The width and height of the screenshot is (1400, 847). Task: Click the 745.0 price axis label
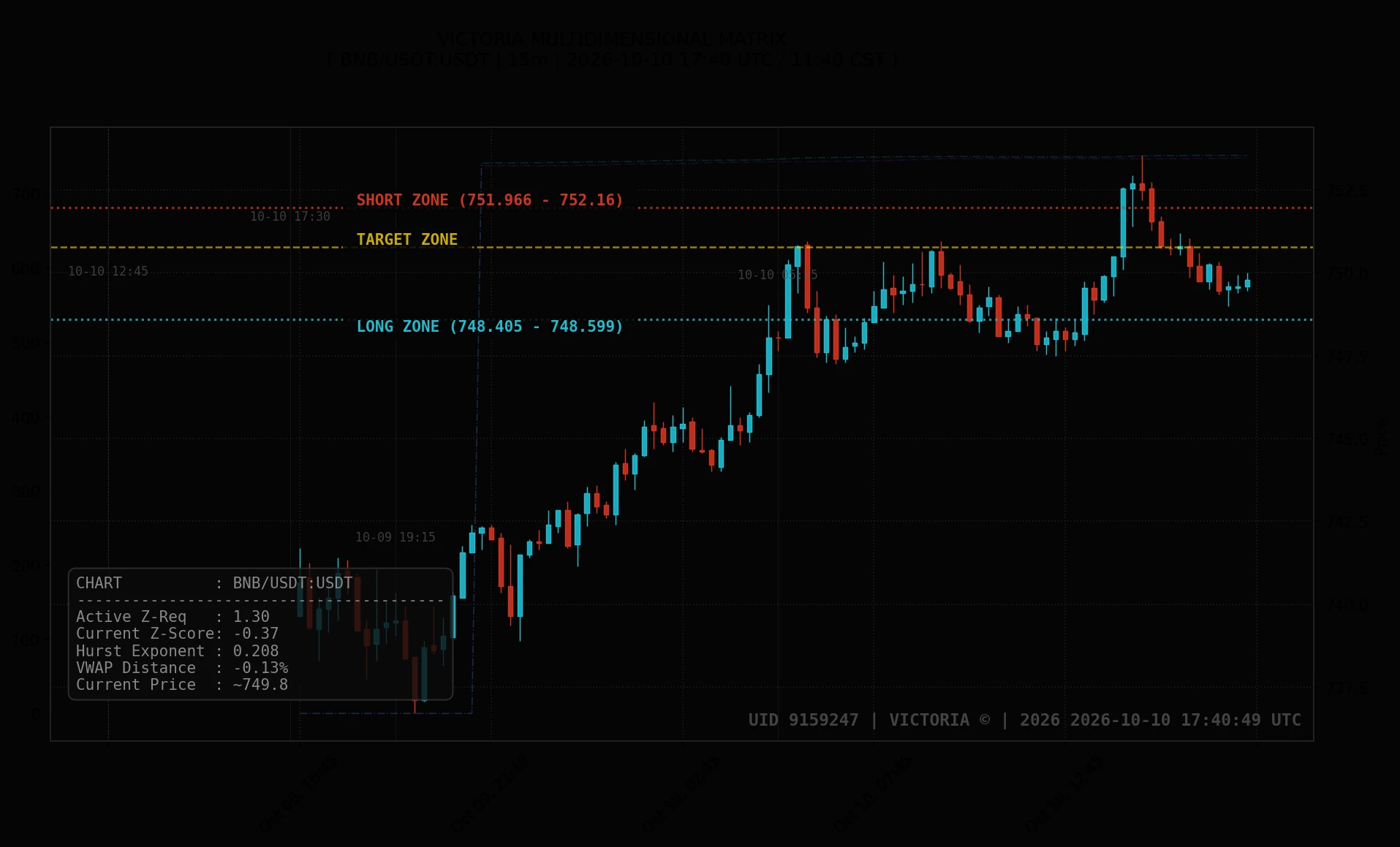[x=1347, y=439]
